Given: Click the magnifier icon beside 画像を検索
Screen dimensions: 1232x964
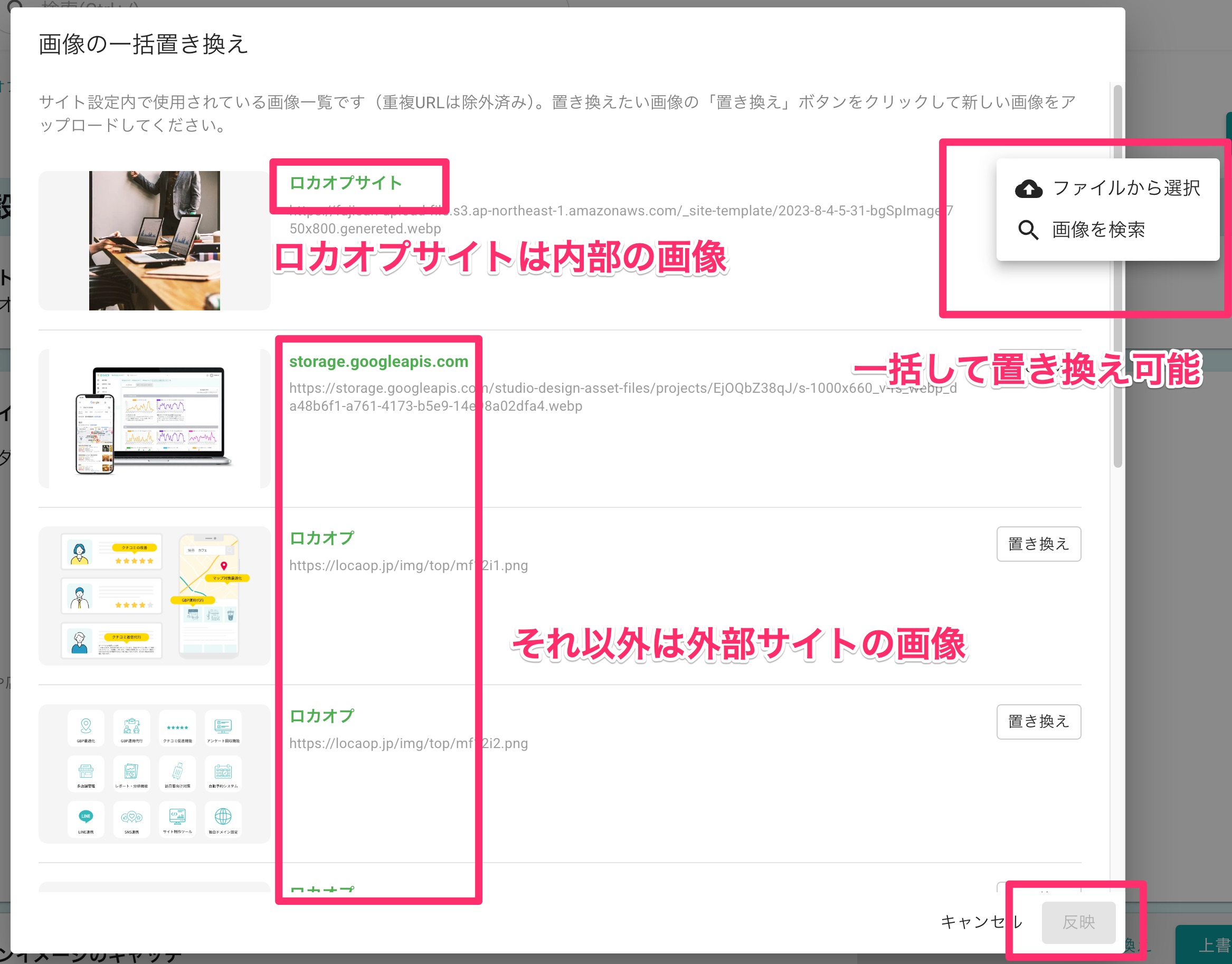Looking at the screenshot, I should tap(1028, 230).
